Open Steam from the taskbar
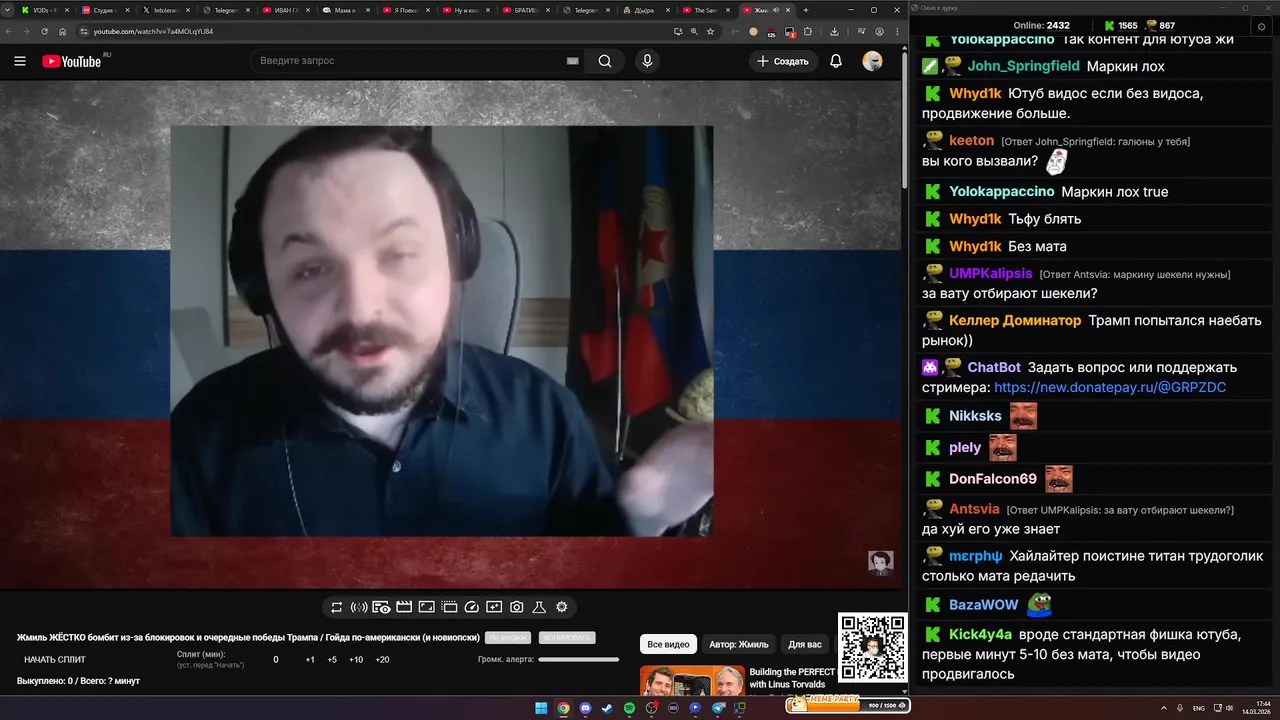Screen dimensions: 1280x720 pyautogui.click(x=607, y=708)
